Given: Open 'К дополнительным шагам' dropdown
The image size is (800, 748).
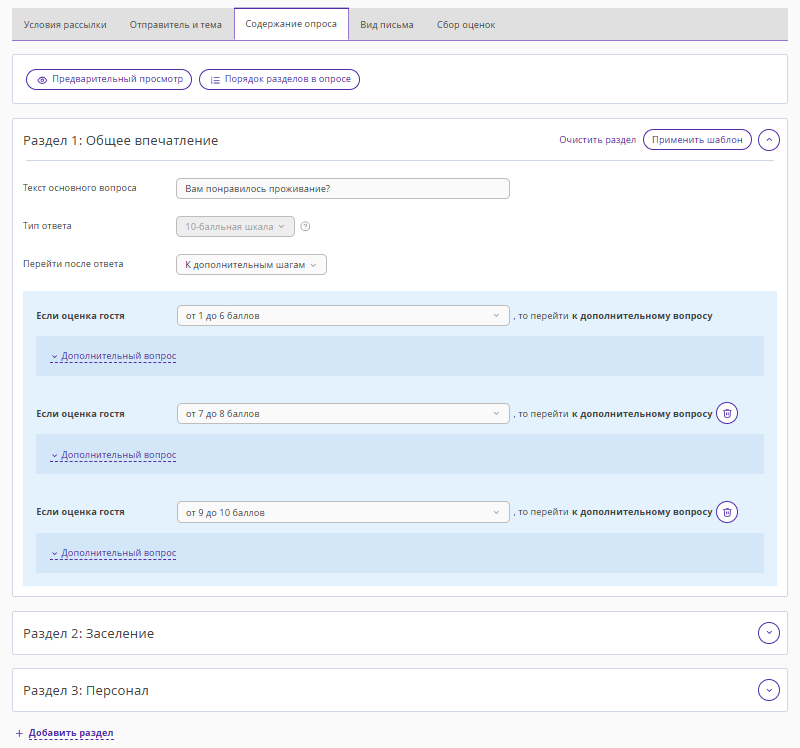Looking at the screenshot, I should [x=250, y=265].
